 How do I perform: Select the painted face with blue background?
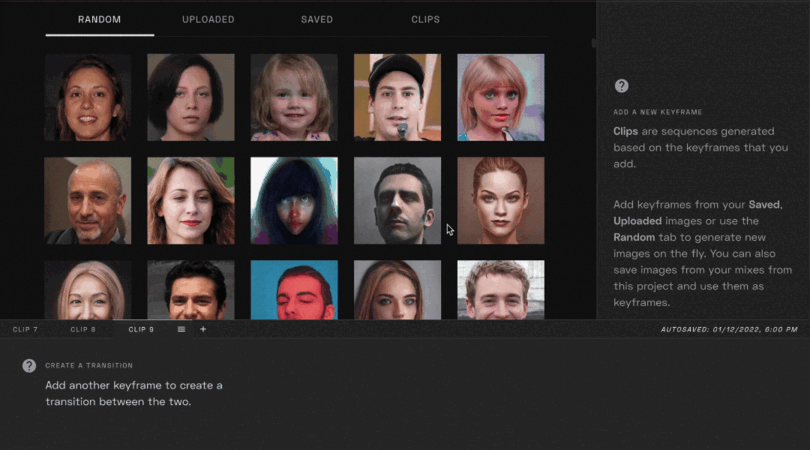(x=294, y=200)
